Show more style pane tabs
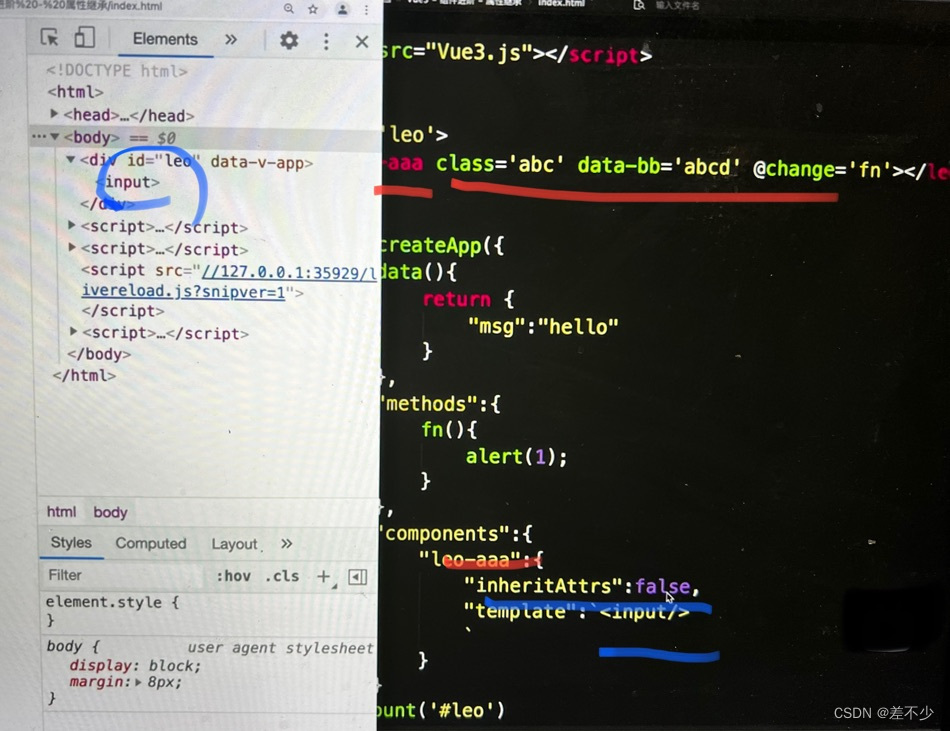Viewport: 950px width, 731px height. point(286,544)
